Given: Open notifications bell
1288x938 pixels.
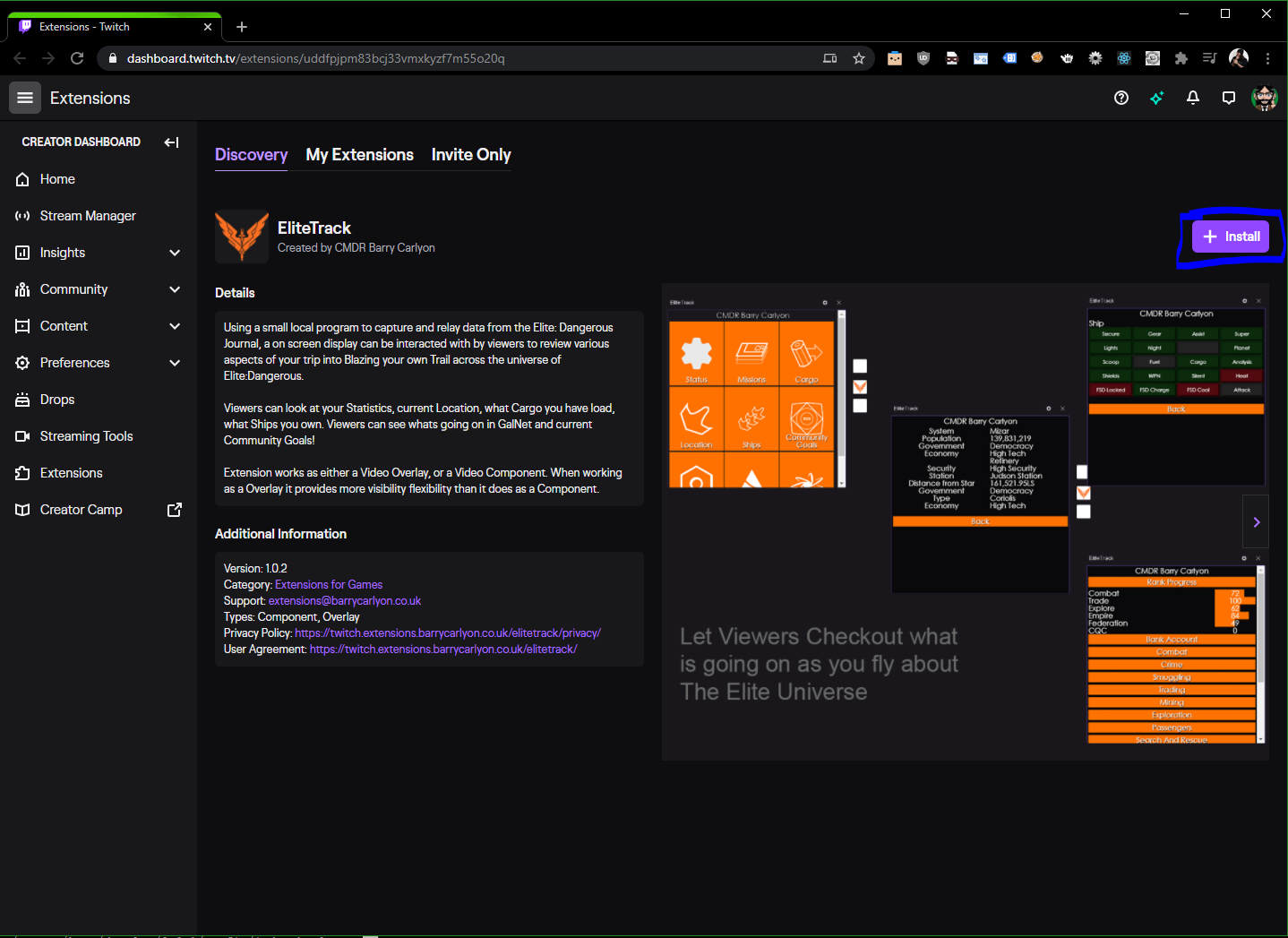Looking at the screenshot, I should pos(1193,98).
